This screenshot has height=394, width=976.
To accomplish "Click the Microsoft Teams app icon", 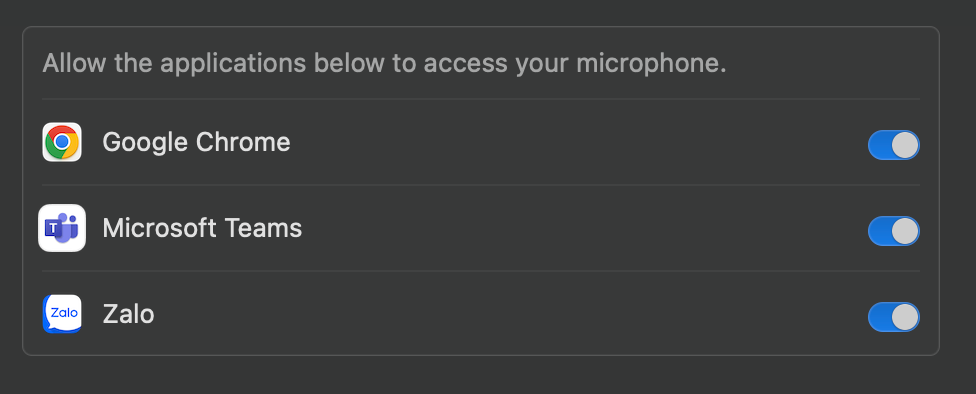I will (x=62, y=228).
